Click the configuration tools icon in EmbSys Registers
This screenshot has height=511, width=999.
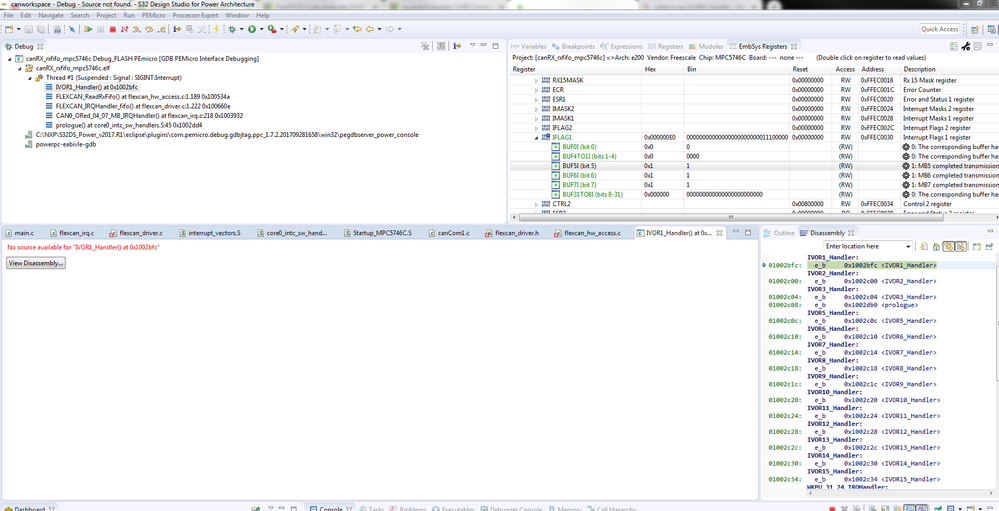click(965, 46)
